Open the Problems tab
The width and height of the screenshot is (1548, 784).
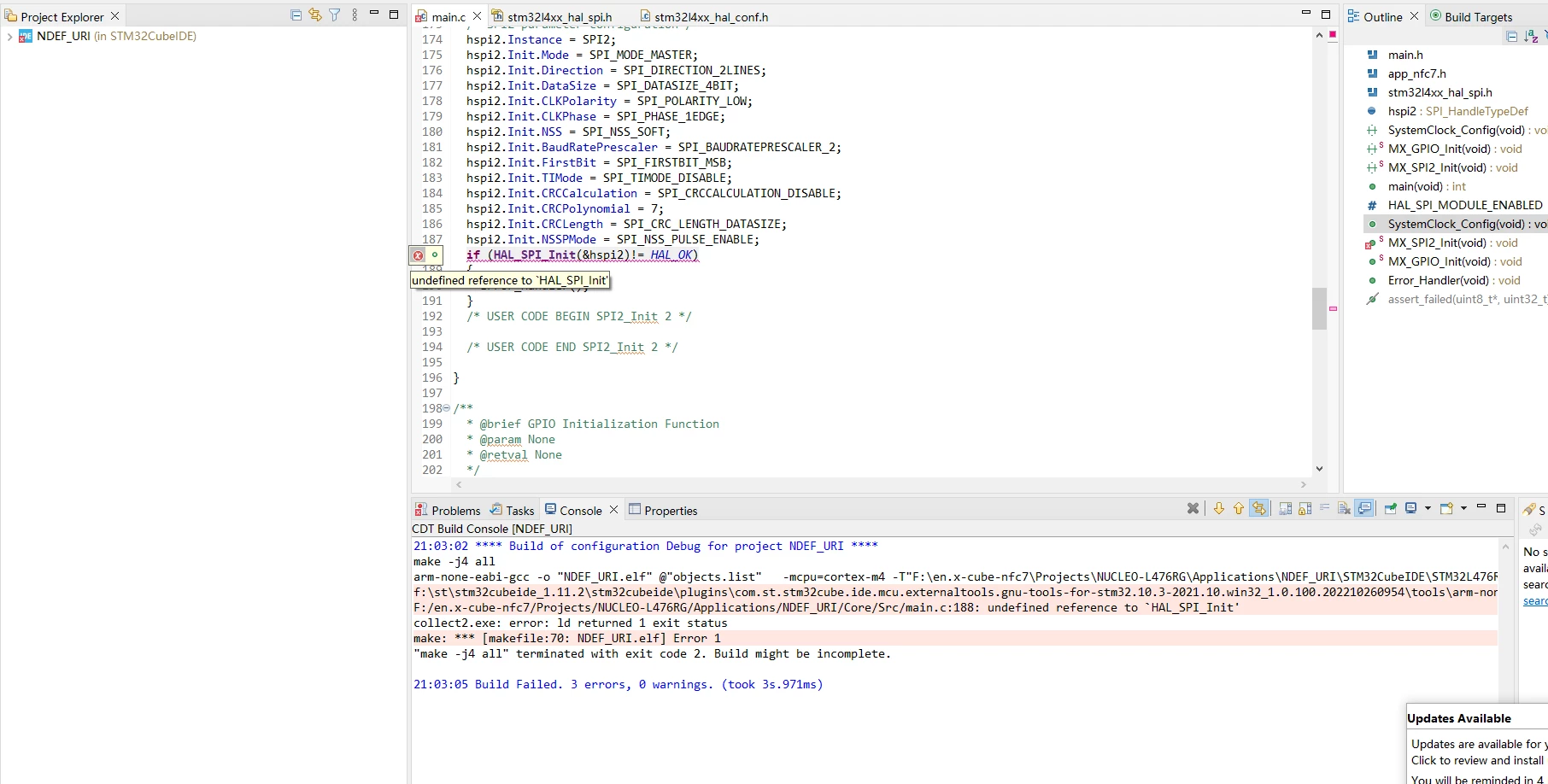pyautogui.click(x=448, y=511)
